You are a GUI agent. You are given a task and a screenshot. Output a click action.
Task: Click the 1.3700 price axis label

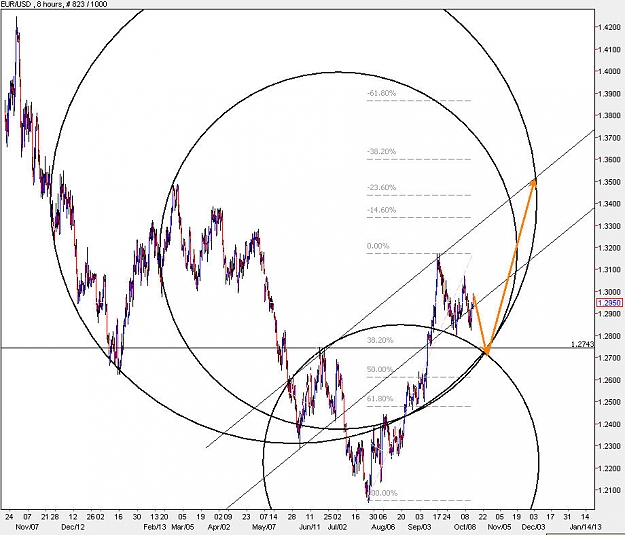(609, 138)
